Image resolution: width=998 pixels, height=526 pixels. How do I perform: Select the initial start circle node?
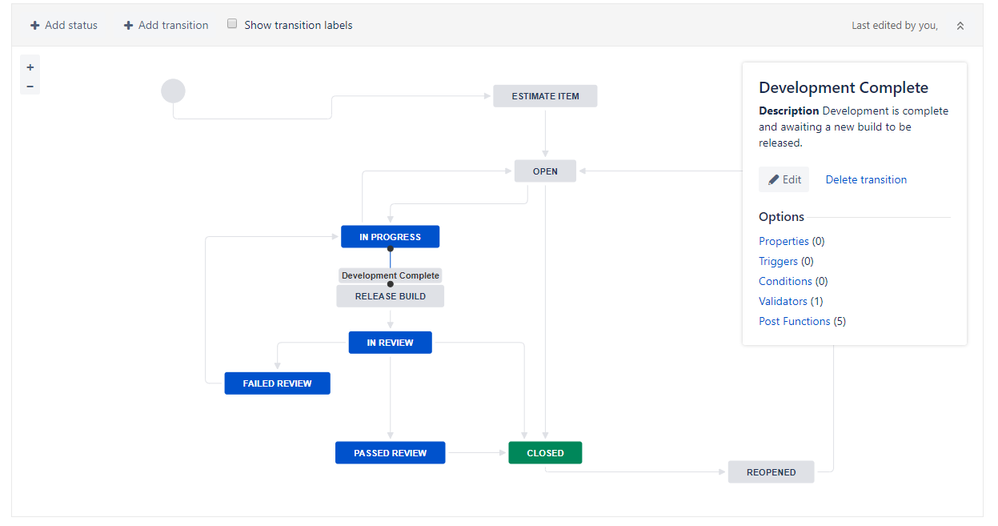[173, 91]
